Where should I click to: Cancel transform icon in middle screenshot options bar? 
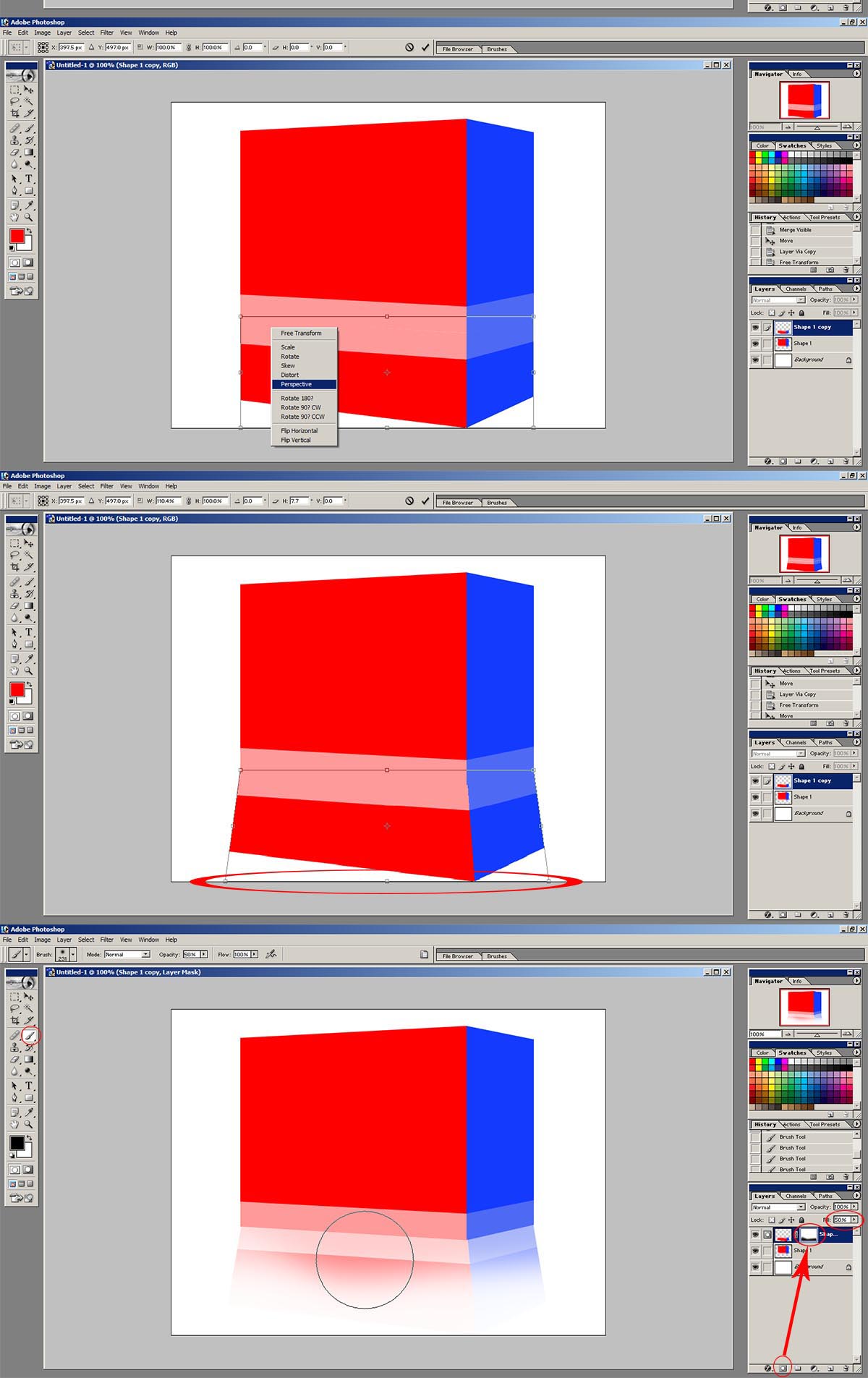click(409, 501)
